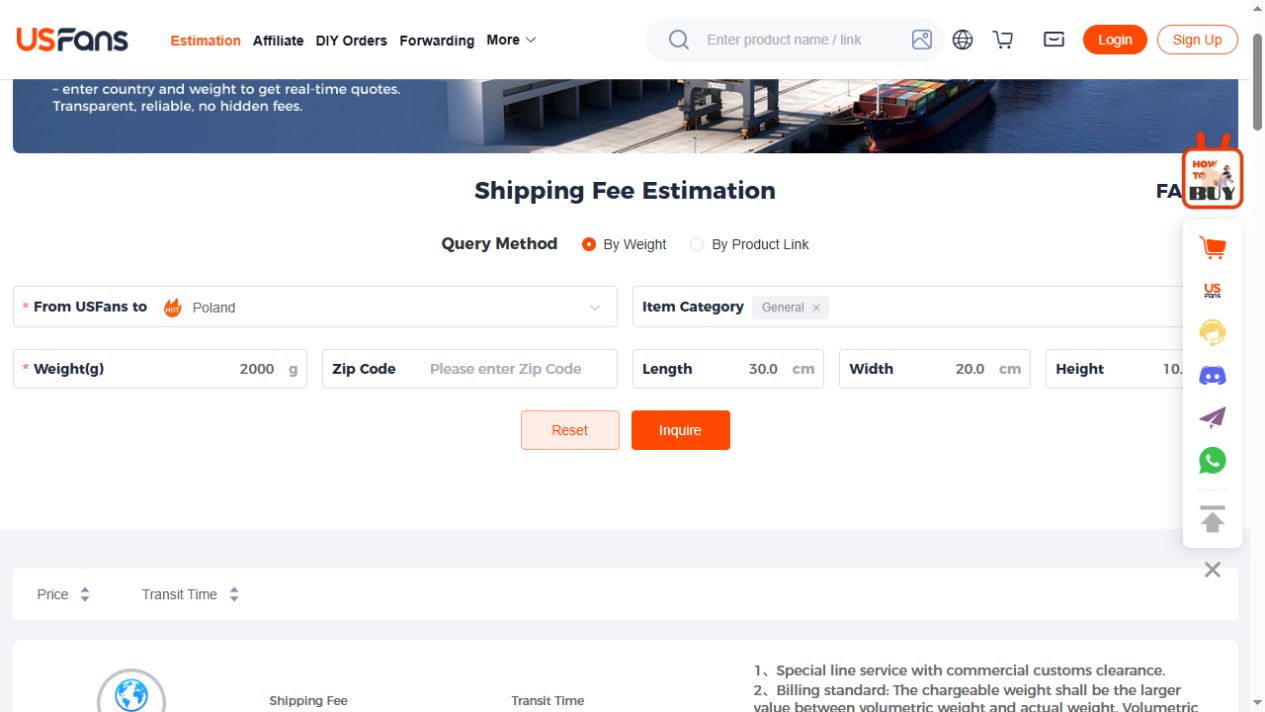Screen dimensions: 1265x712
Task: Open the destination country dropdown showing Poland
Action: coord(315,307)
